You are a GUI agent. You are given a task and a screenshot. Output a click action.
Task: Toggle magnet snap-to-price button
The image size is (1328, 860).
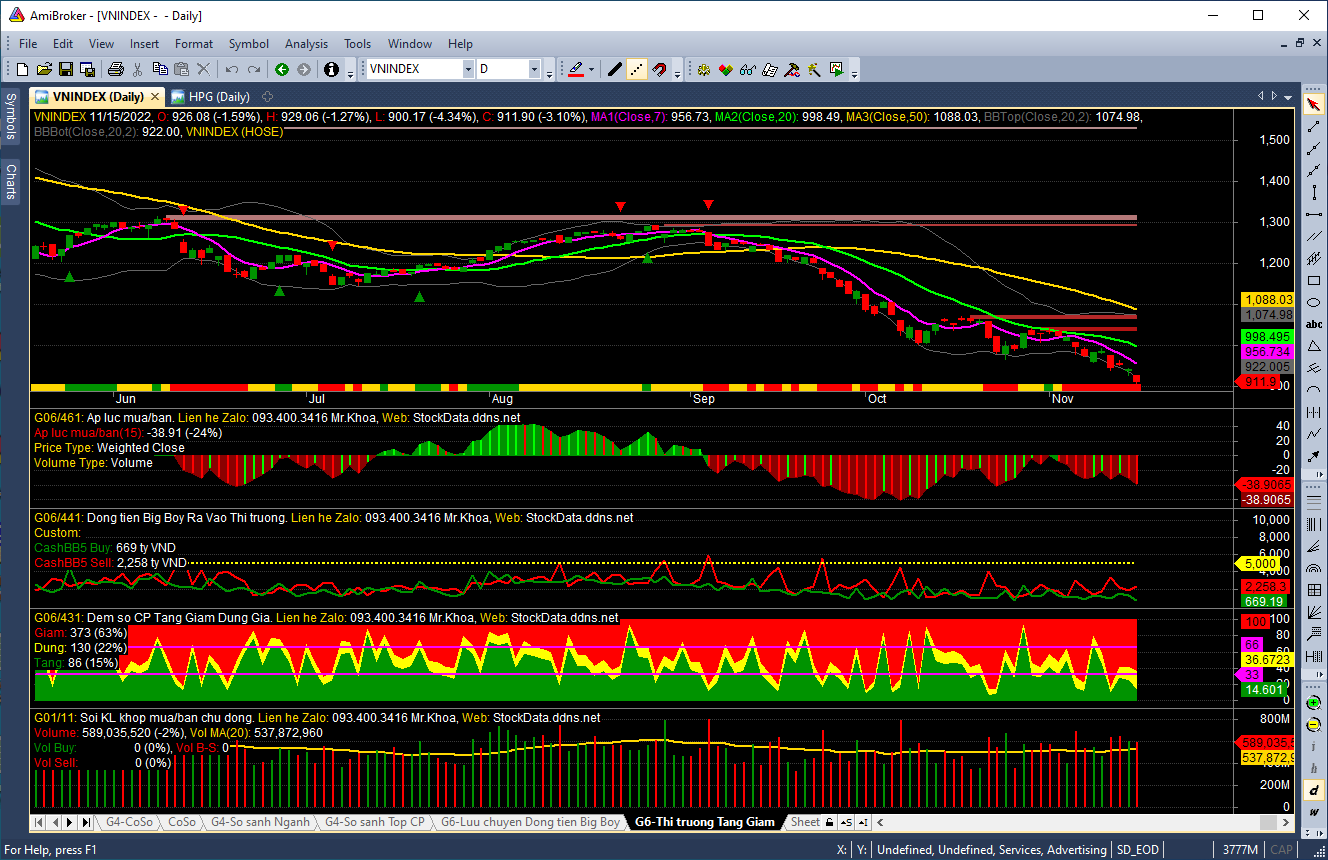(660, 69)
